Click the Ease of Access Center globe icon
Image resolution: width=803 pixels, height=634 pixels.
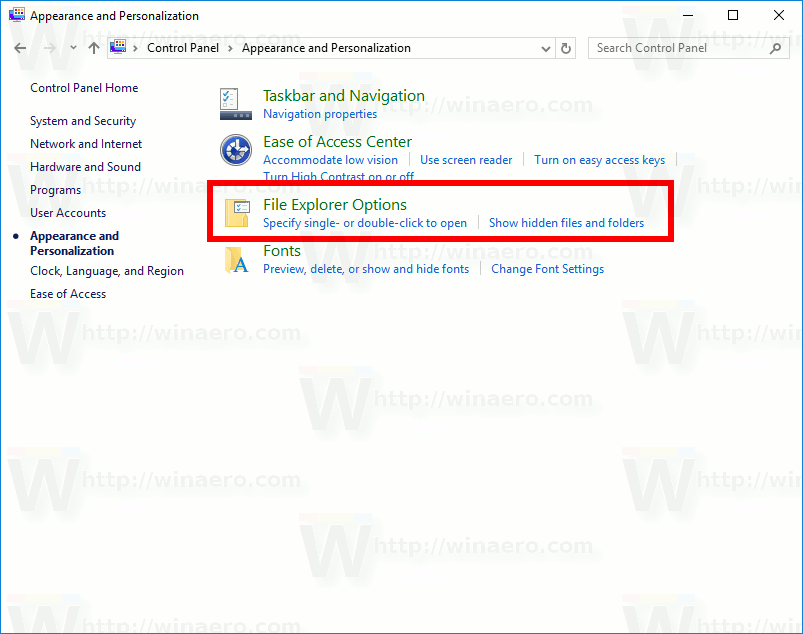tap(235, 150)
